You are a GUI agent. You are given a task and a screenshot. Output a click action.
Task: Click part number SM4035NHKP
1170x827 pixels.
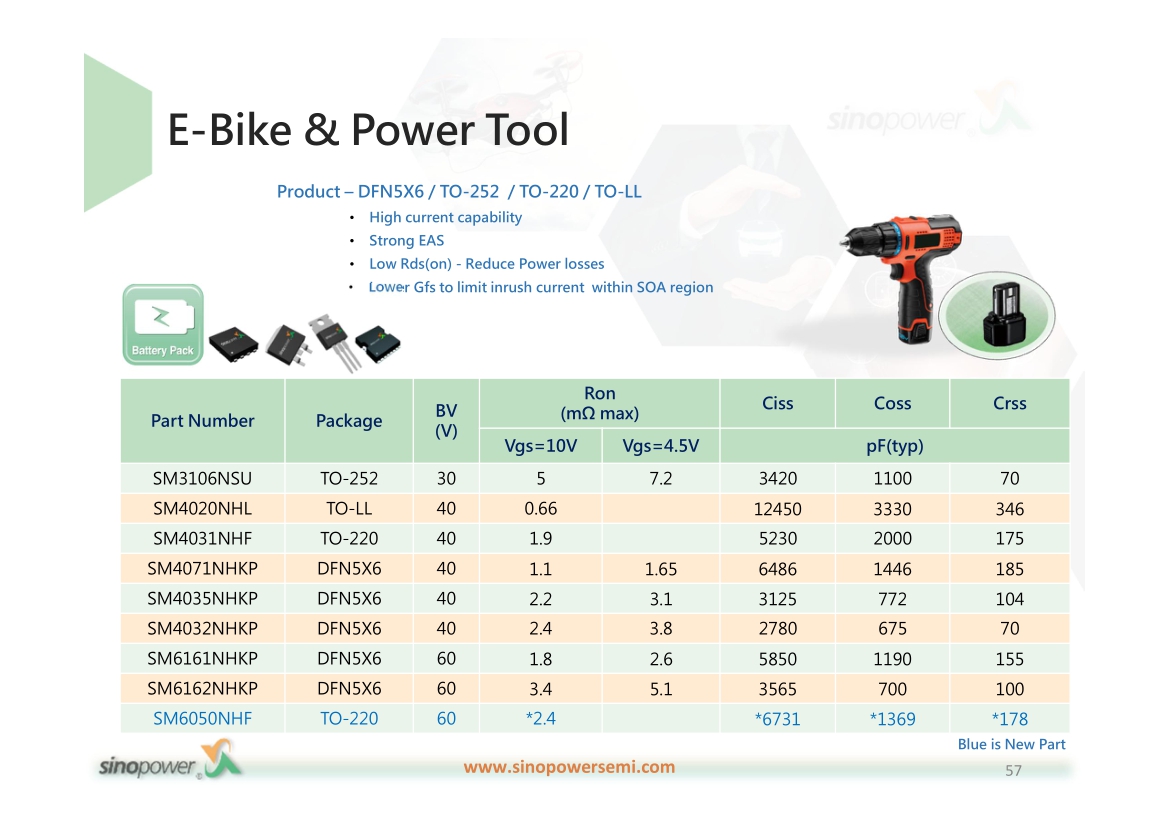202,599
